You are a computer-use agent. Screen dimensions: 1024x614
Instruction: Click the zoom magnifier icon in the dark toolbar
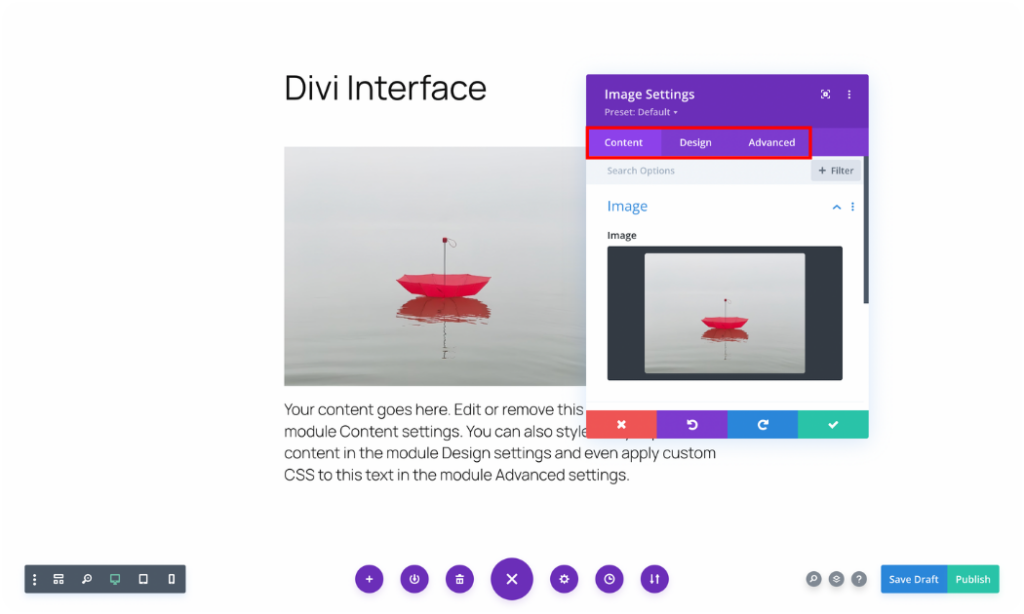pos(86,579)
